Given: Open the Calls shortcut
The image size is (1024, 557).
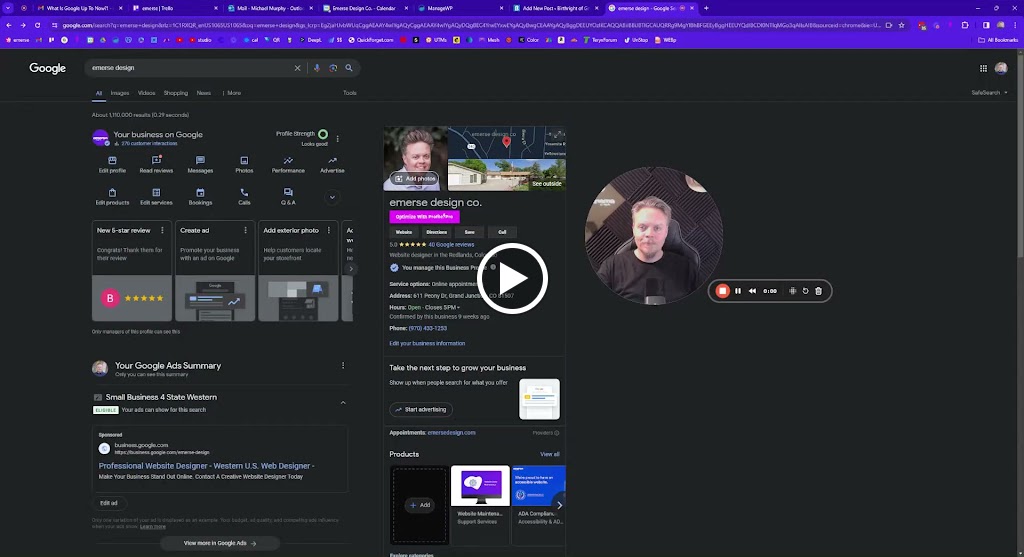Looking at the screenshot, I should pyautogui.click(x=244, y=197).
